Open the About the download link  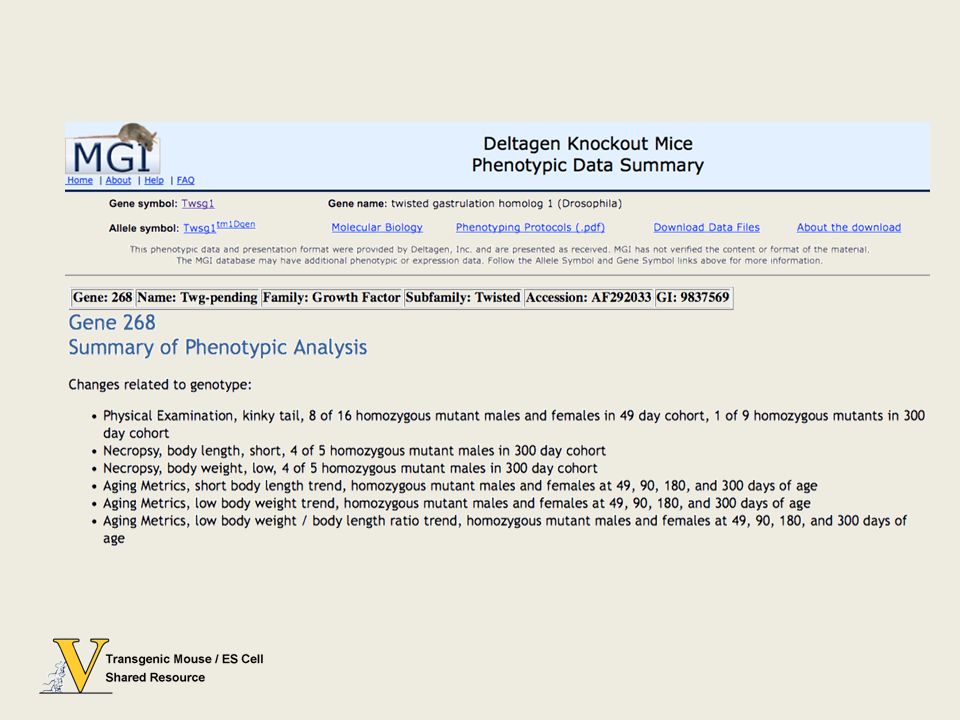pyautogui.click(x=849, y=227)
